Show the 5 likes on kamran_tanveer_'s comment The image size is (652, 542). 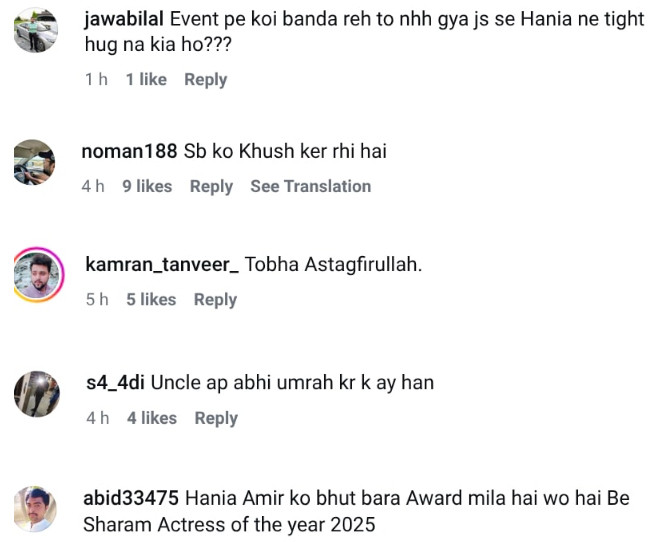coord(151,299)
